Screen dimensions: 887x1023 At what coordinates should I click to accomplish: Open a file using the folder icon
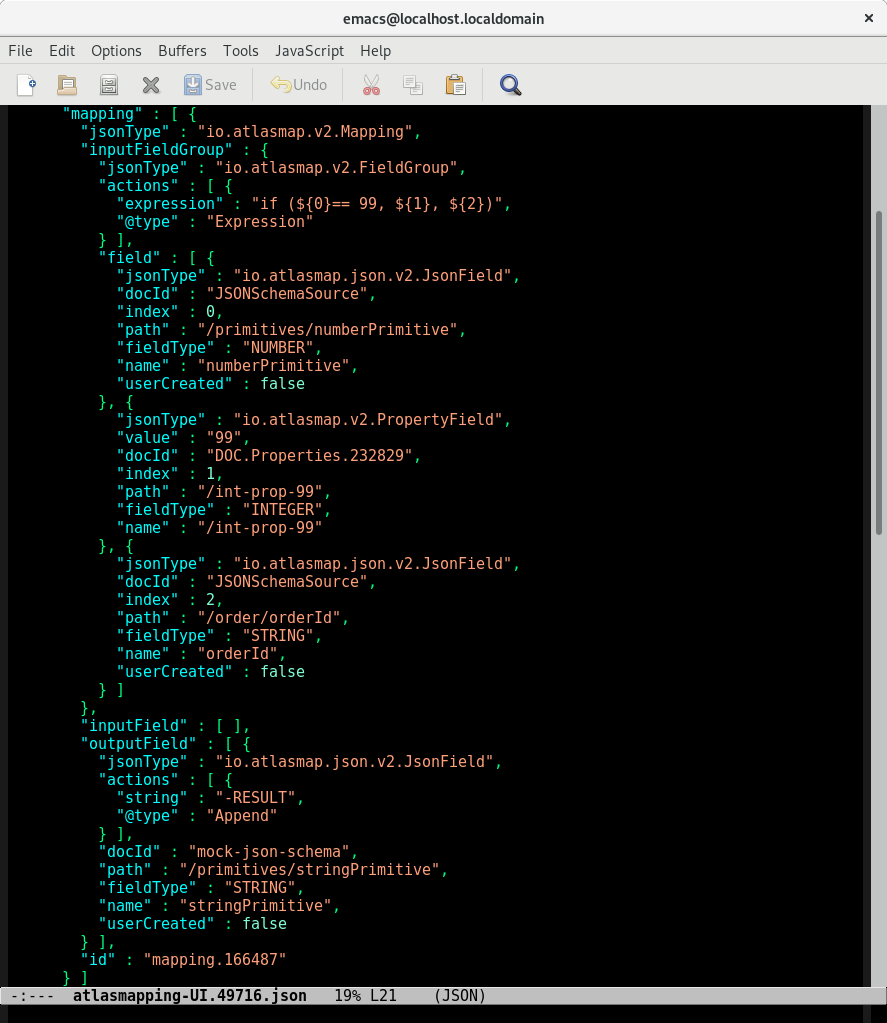[x=67, y=85]
